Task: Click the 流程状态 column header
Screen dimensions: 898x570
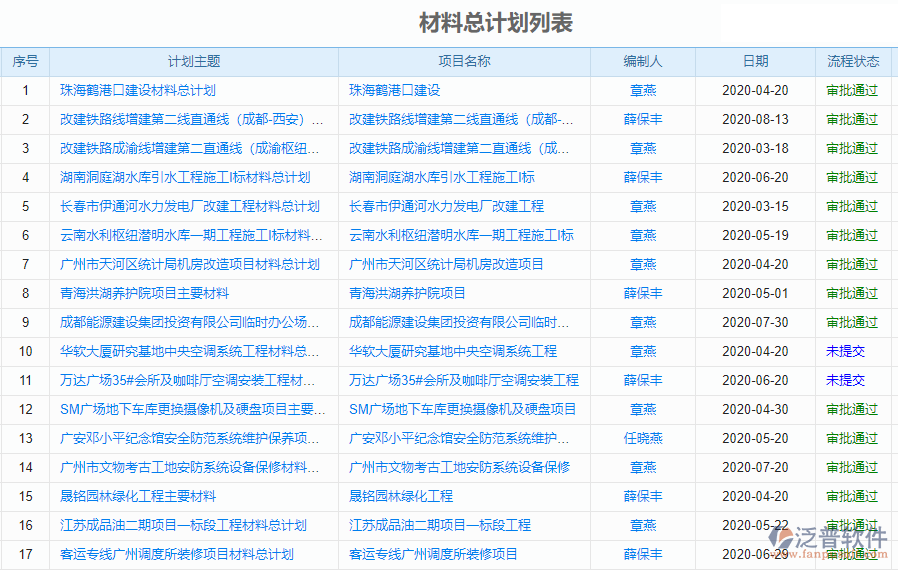Action: pos(852,61)
